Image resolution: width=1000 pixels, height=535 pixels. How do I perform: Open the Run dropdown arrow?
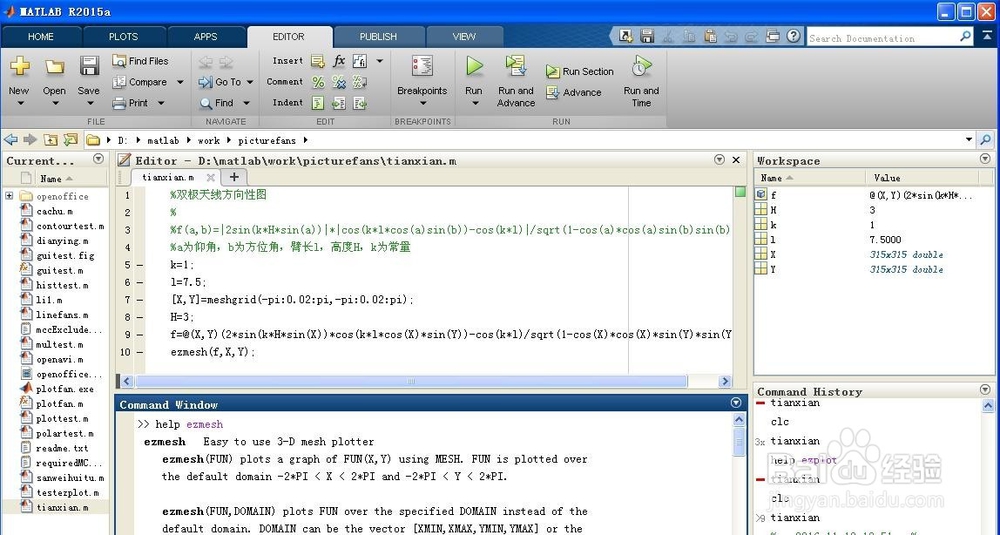click(474, 103)
